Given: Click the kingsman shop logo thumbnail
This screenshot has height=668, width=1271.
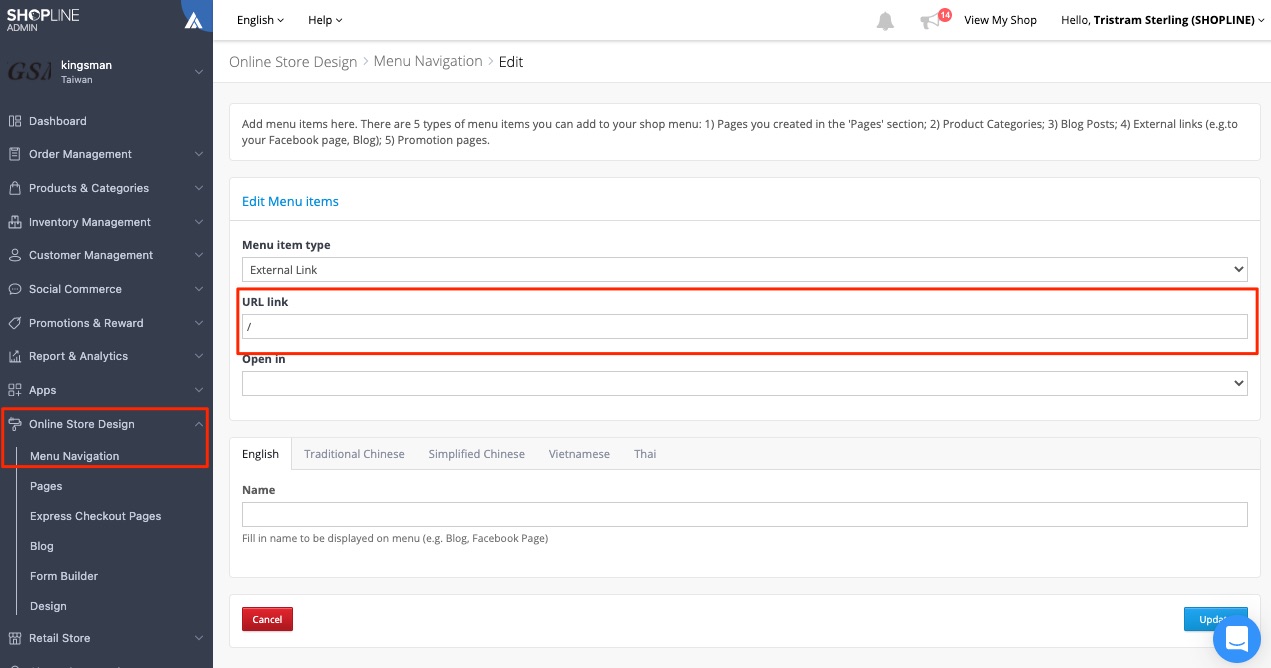Looking at the screenshot, I should pyautogui.click(x=29, y=72).
